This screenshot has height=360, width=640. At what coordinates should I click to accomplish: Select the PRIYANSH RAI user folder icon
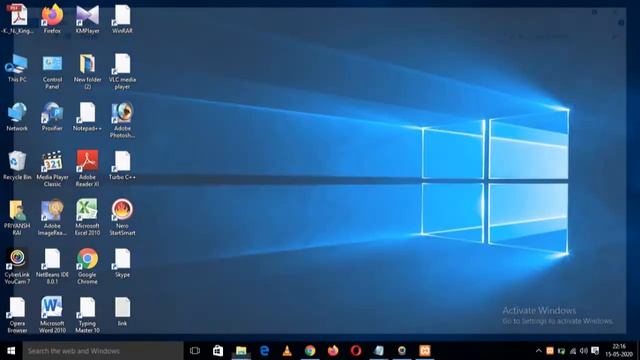click(x=17, y=217)
